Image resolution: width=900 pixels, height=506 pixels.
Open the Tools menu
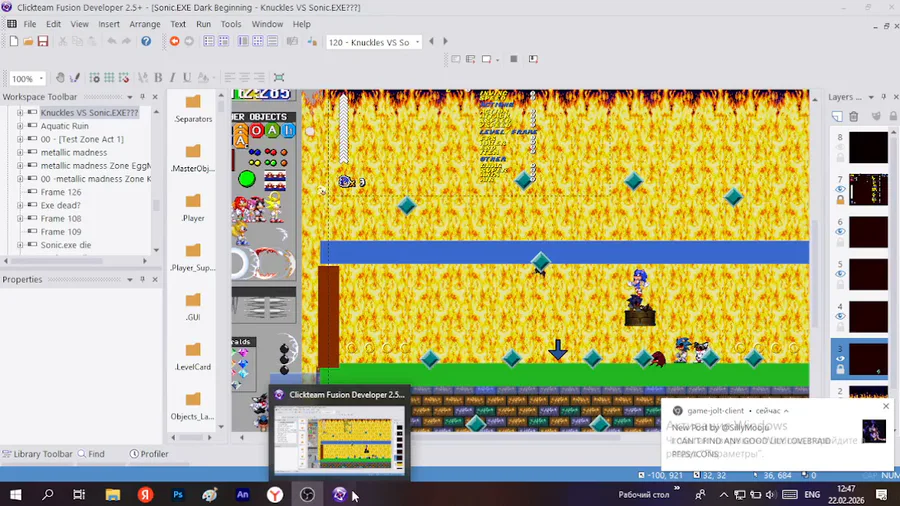231,24
